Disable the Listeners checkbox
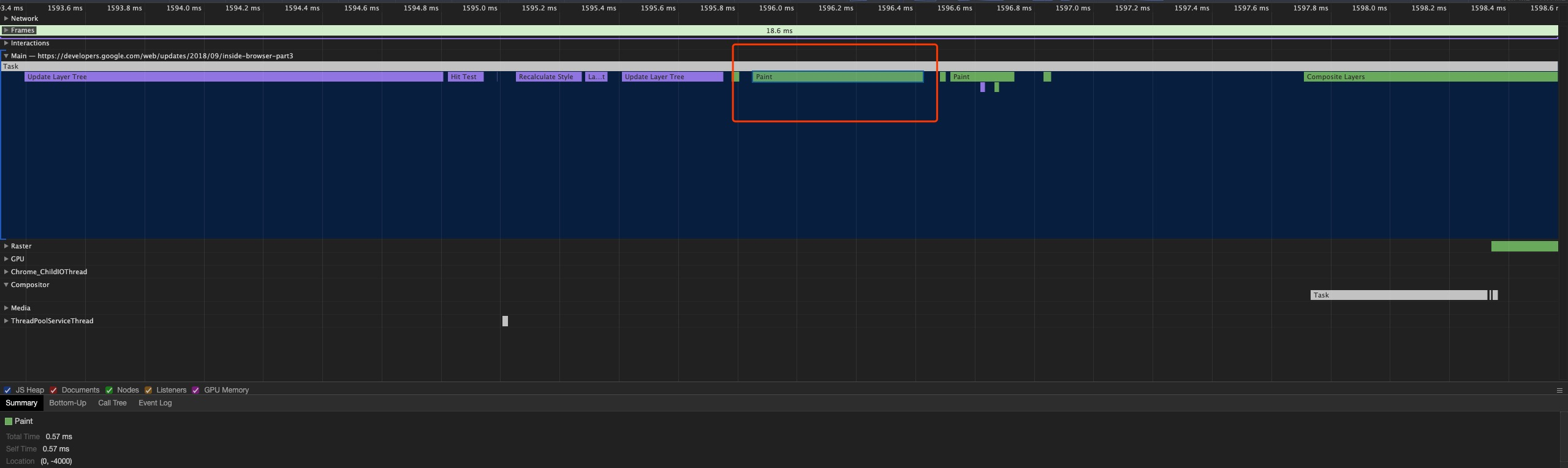Viewport: 1568px width, 468px height. coord(148,390)
